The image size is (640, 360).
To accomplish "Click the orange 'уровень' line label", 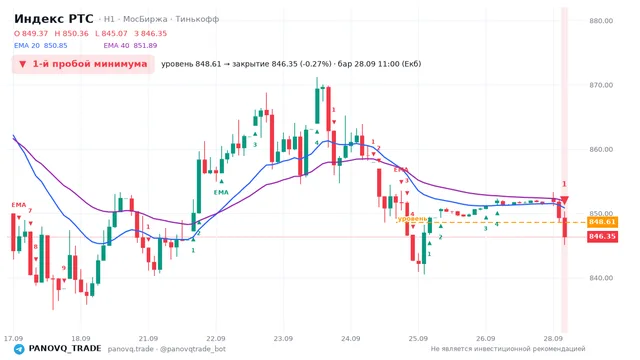I will pos(412,219).
